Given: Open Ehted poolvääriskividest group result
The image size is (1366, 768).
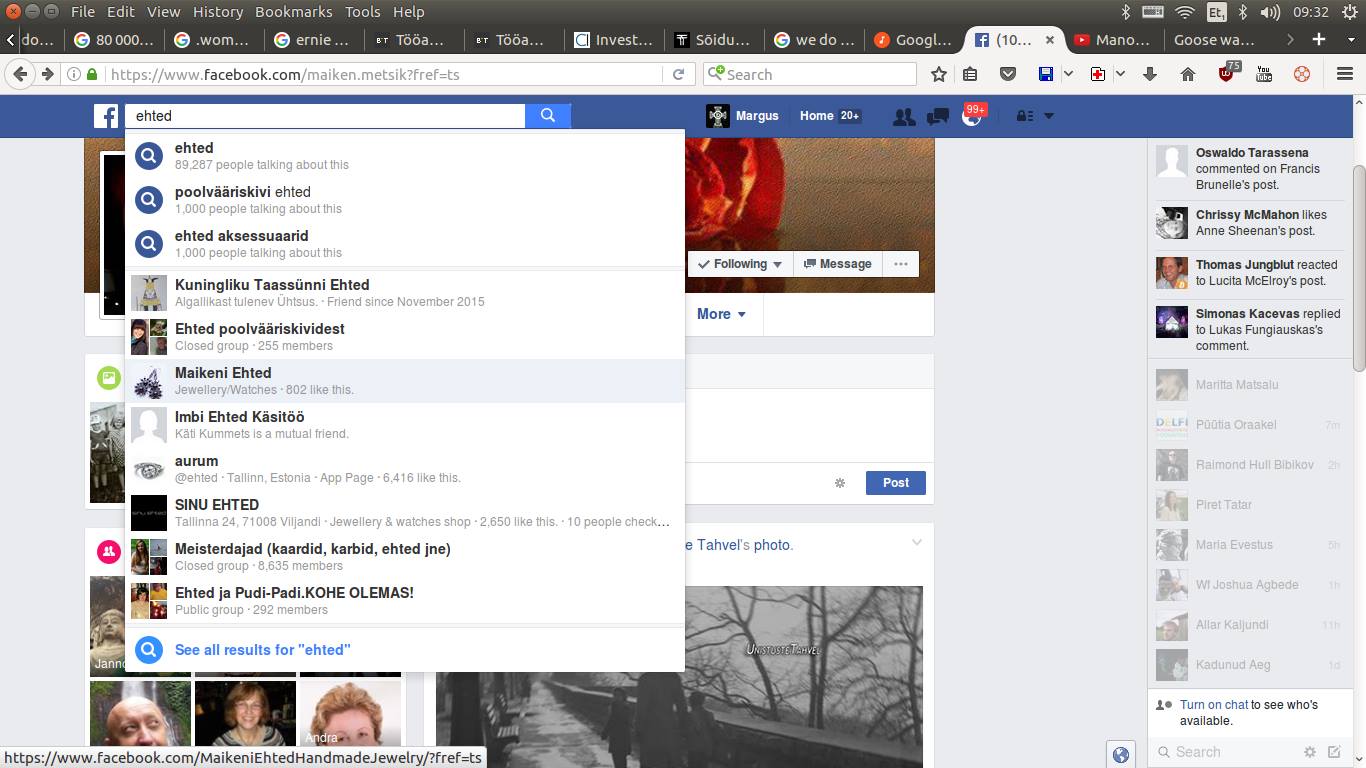Looking at the screenshot, I should coord(405,336).
